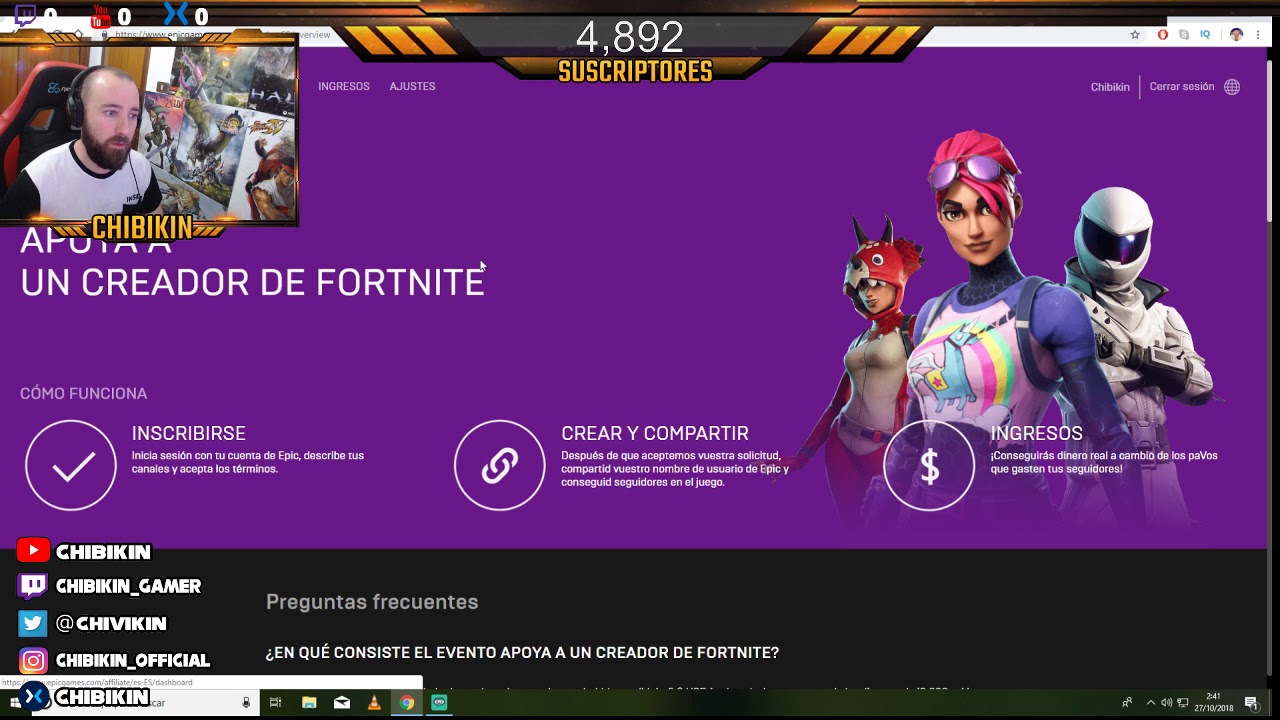This screenshot has height=720, width=1280.
Task: Open the Chrome profile avatar
Action: point(1236,34)
